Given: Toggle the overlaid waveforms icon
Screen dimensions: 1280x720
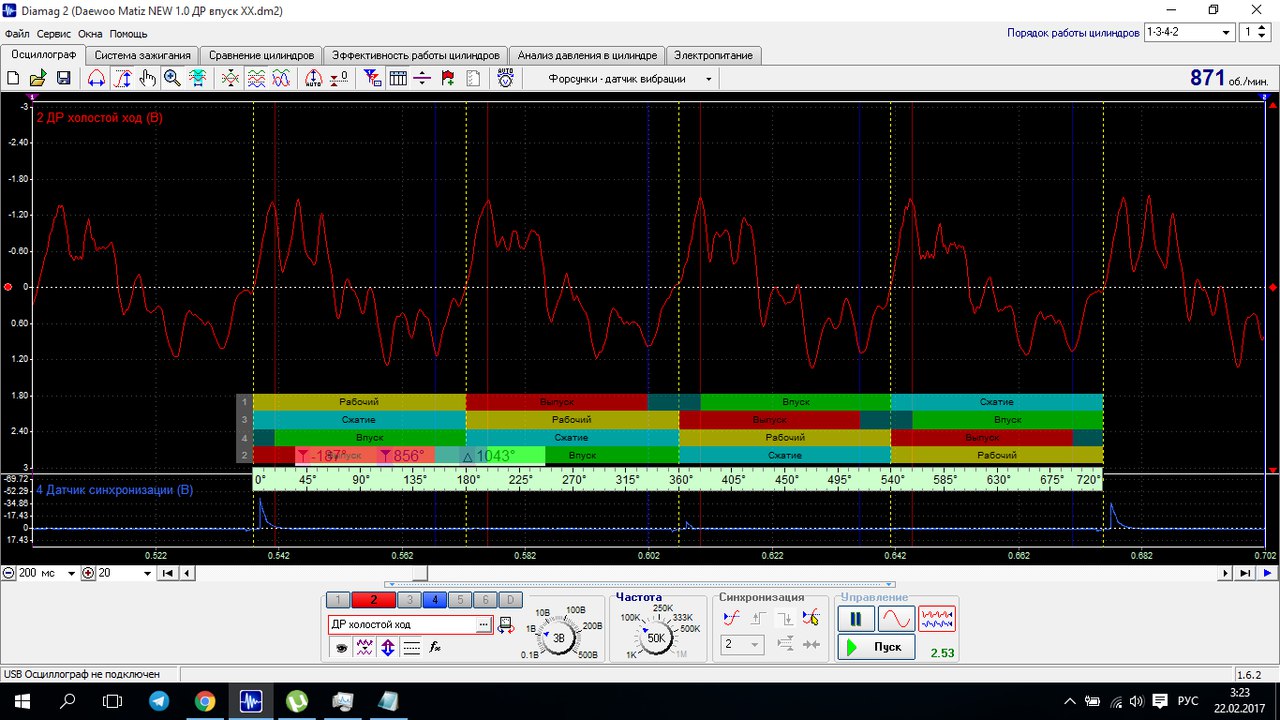Looking at the screenshot, I should [x=281, y=78].
